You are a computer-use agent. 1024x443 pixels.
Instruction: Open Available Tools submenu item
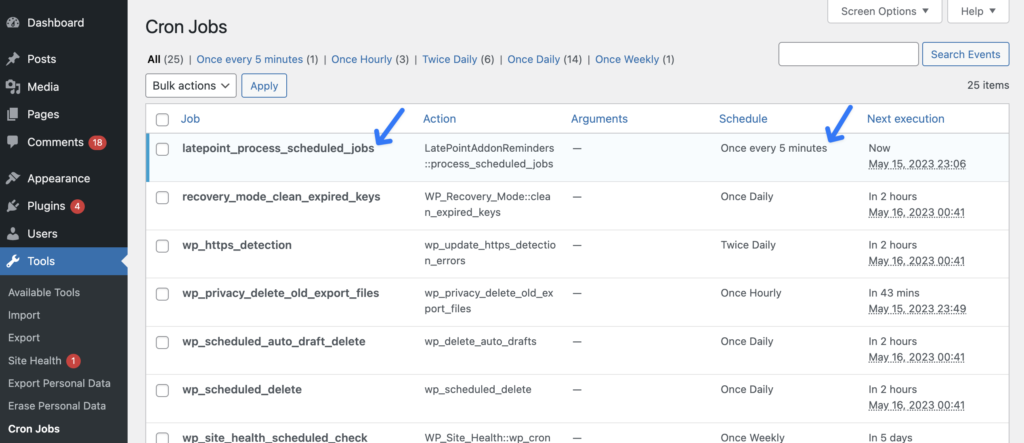tap(44, 293)
